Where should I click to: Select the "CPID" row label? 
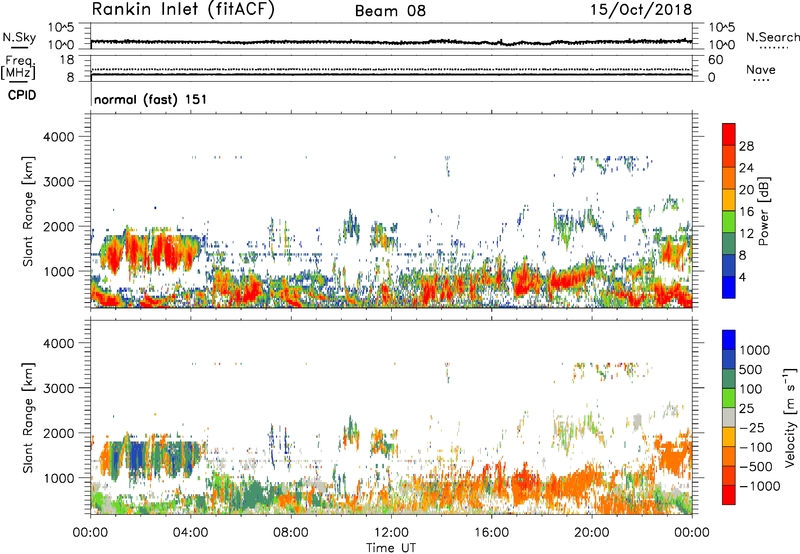pyautogui.click(x=22, y=95)
